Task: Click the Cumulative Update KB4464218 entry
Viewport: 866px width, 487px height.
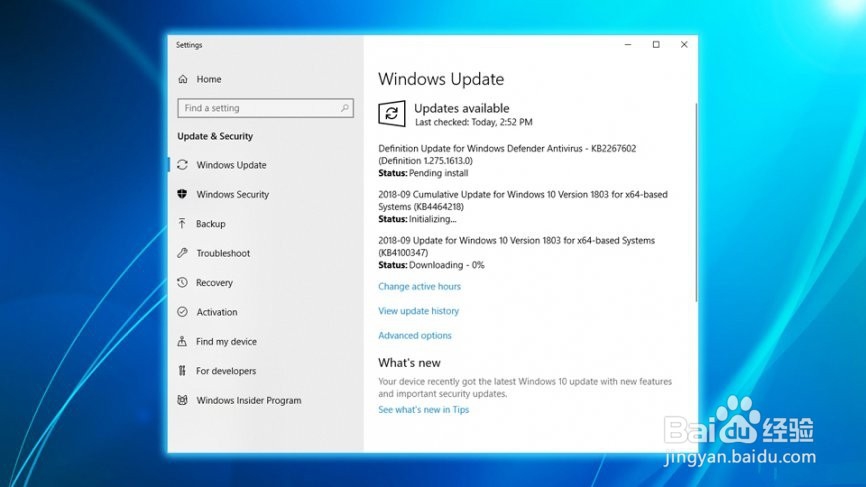Action: pyautogui.click(x=522, y=200)
